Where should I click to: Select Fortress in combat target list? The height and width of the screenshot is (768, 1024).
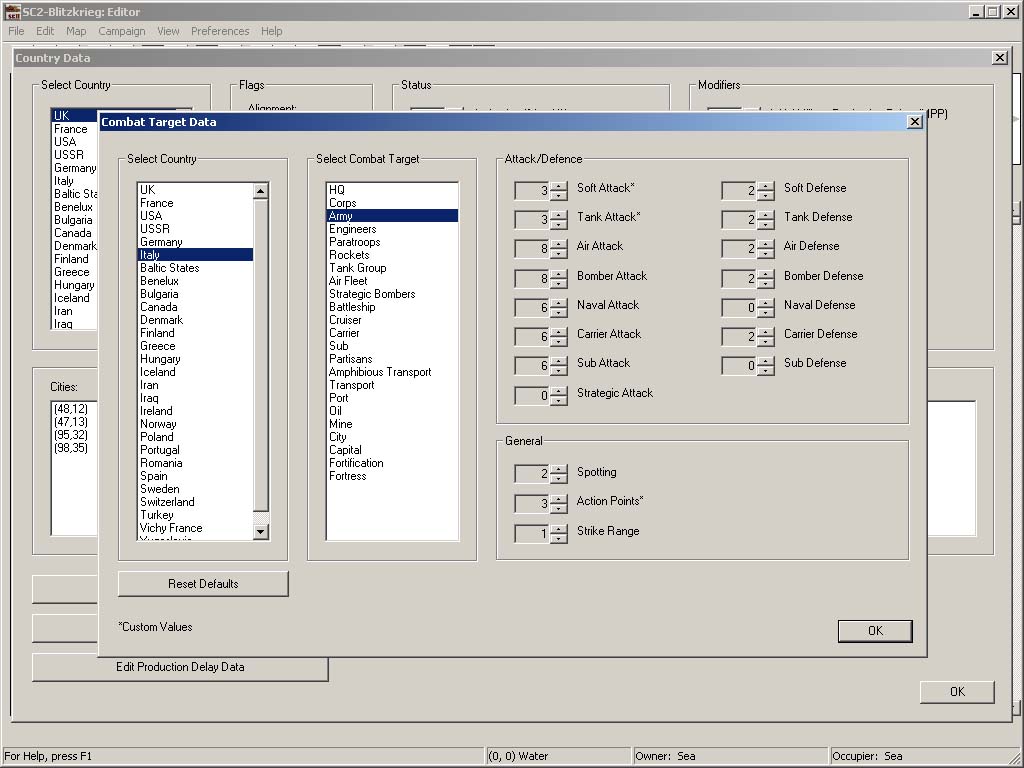click(x=347, y=476)
